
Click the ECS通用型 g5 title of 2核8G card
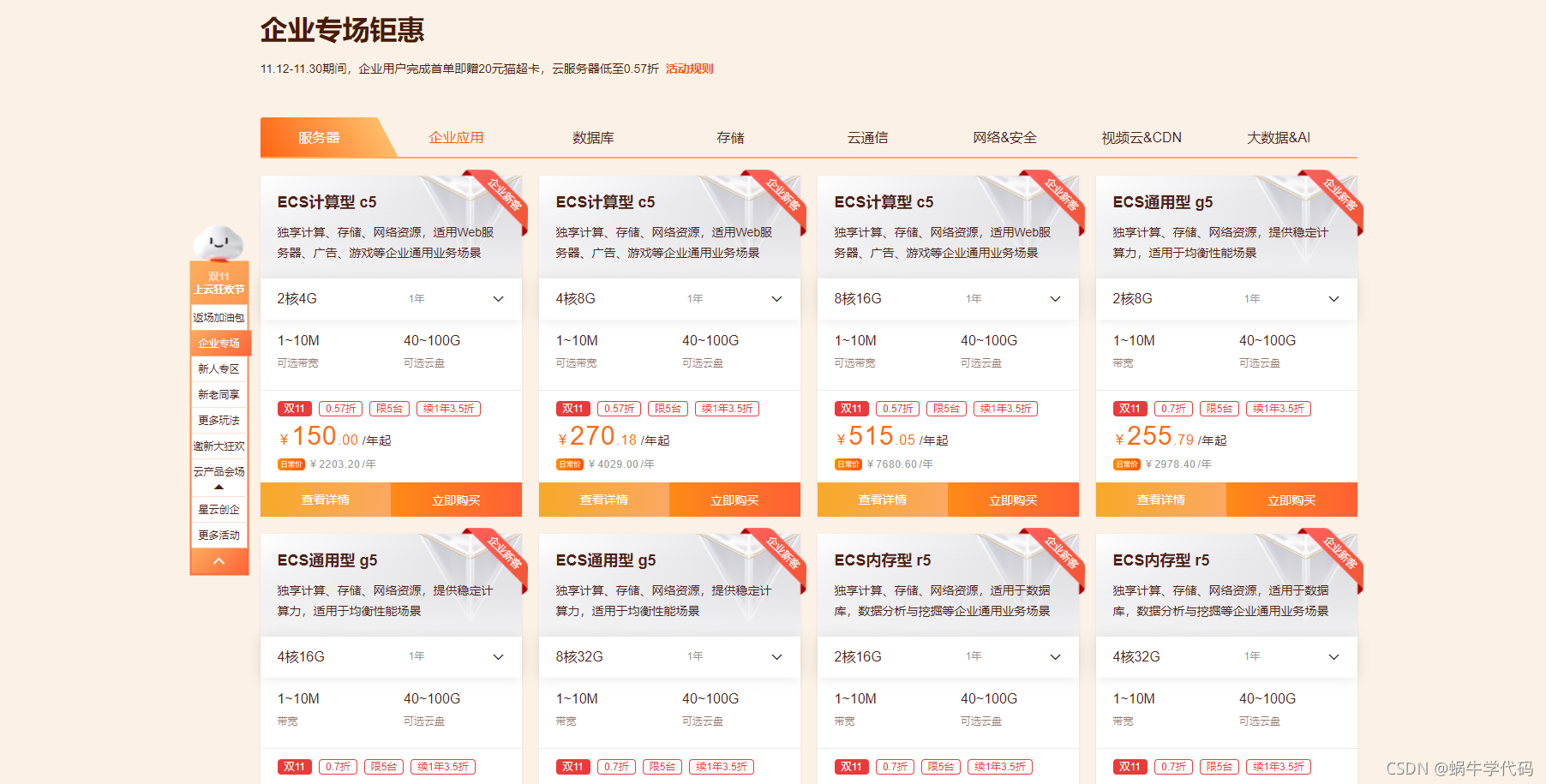1163,202
